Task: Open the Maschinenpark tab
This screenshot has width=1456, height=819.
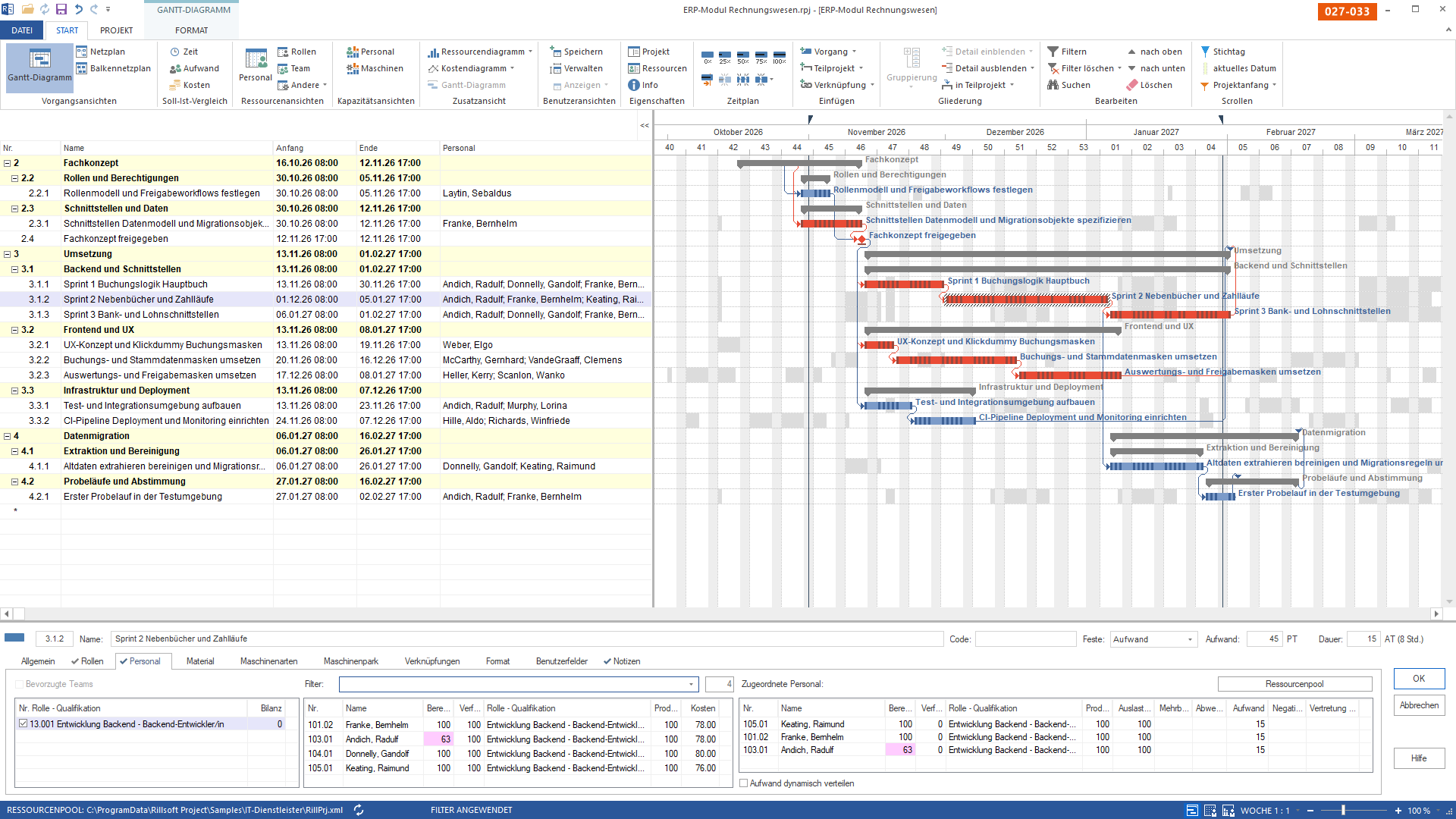Action: click(x=350, y=661)
